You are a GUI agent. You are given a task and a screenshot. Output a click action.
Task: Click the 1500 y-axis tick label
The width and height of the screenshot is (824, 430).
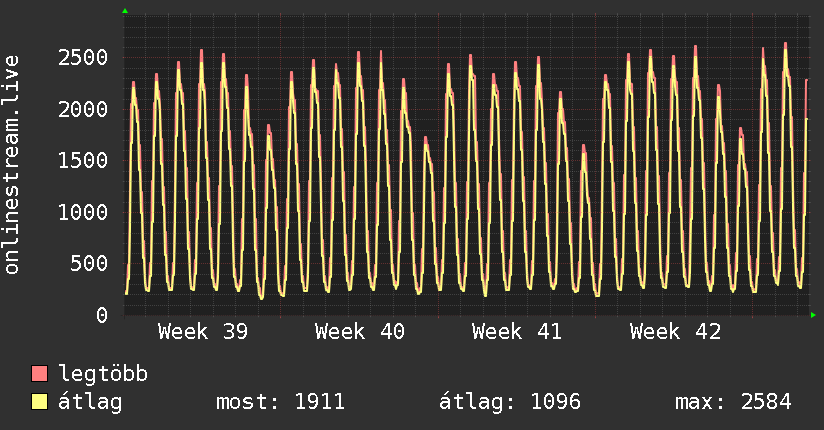click(x=83, y=160)
